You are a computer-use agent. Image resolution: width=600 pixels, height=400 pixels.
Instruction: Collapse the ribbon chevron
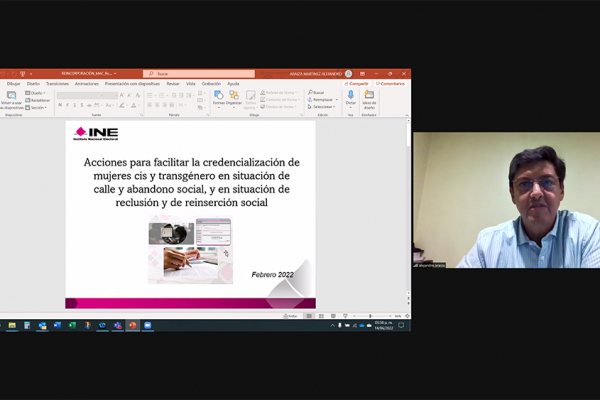point(407,115)
